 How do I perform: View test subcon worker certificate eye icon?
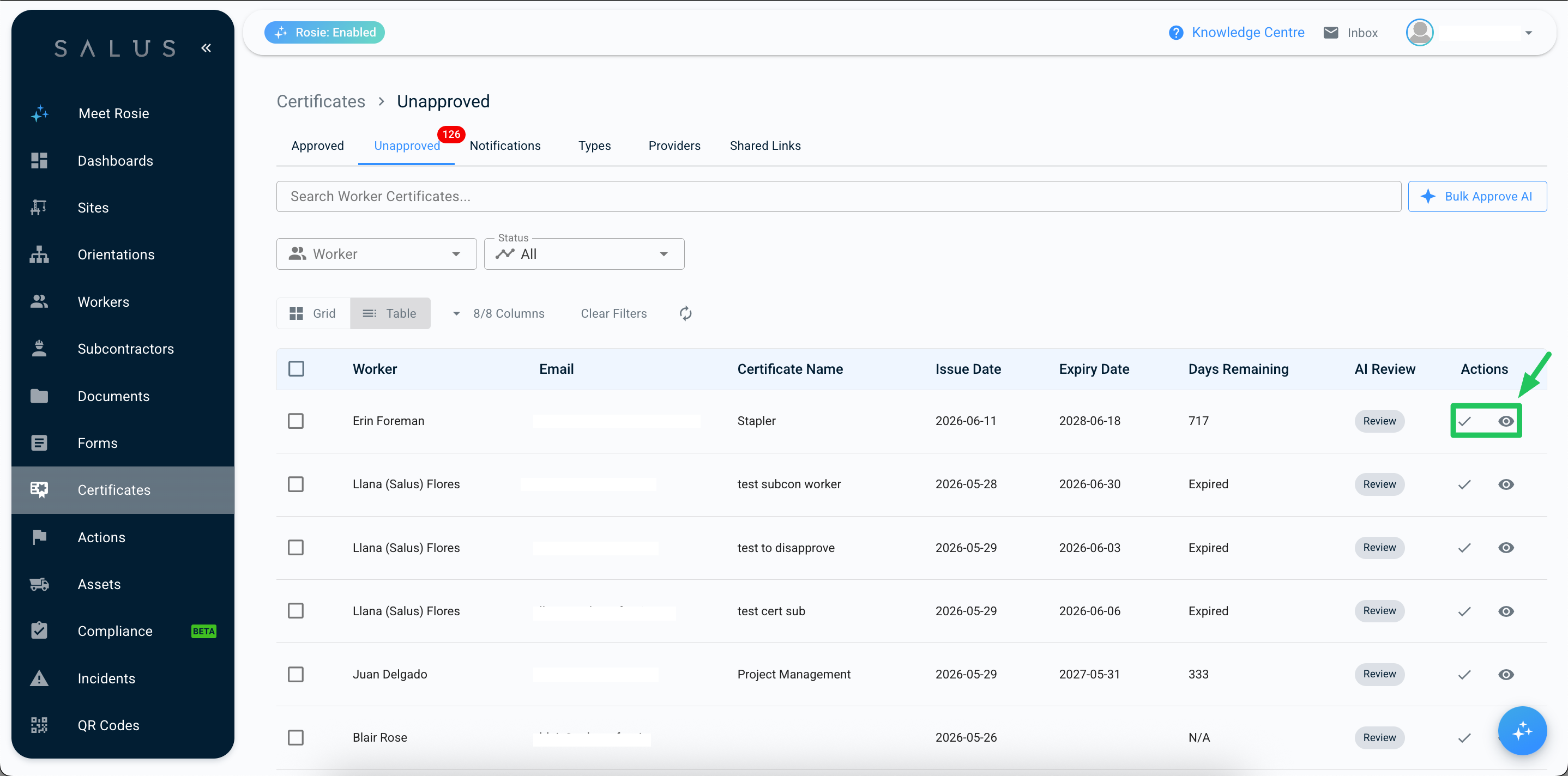(1506, 484)
